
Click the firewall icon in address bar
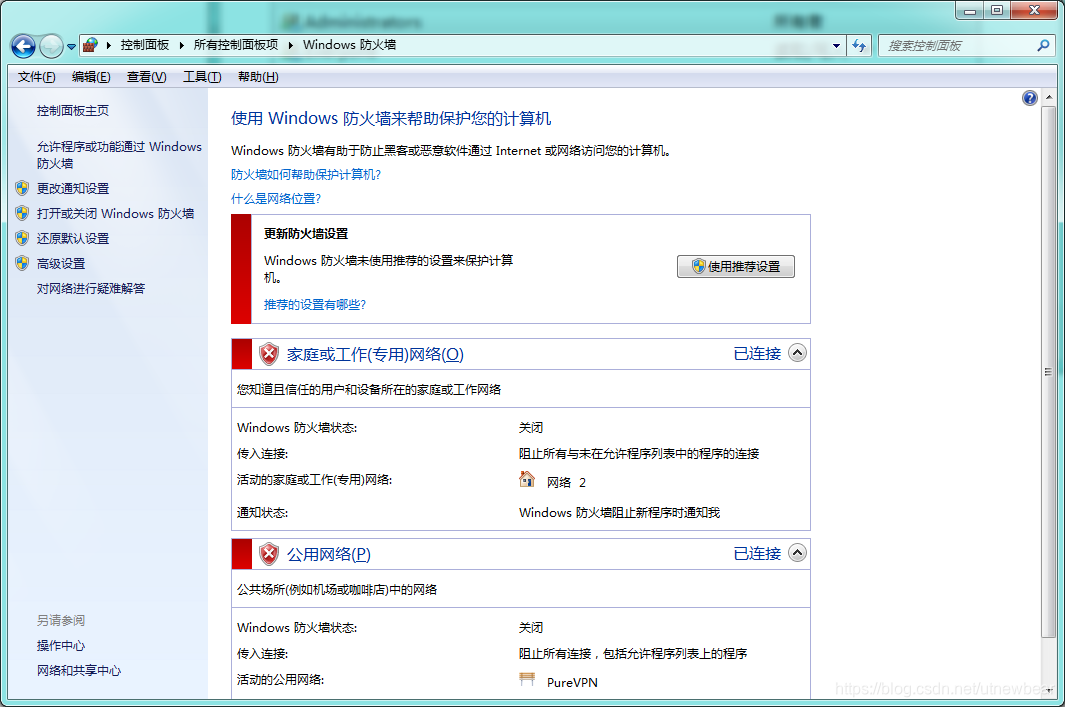[90, 46]
